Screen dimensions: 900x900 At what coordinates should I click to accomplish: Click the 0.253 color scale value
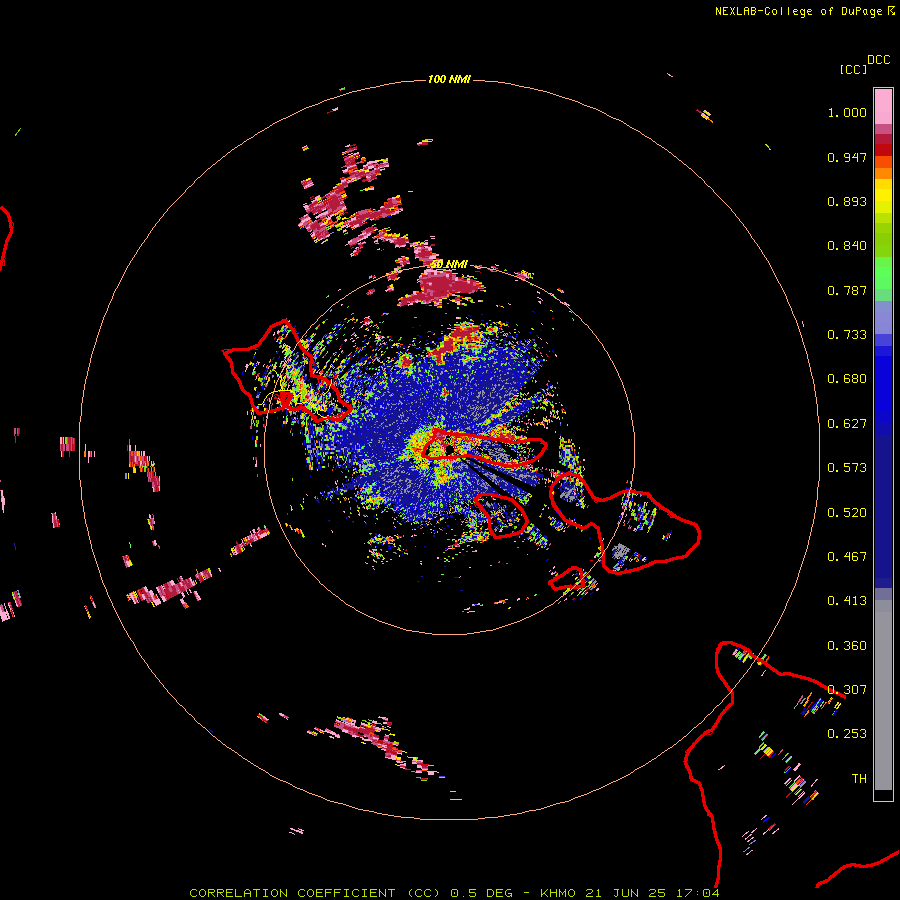point(847,734)
